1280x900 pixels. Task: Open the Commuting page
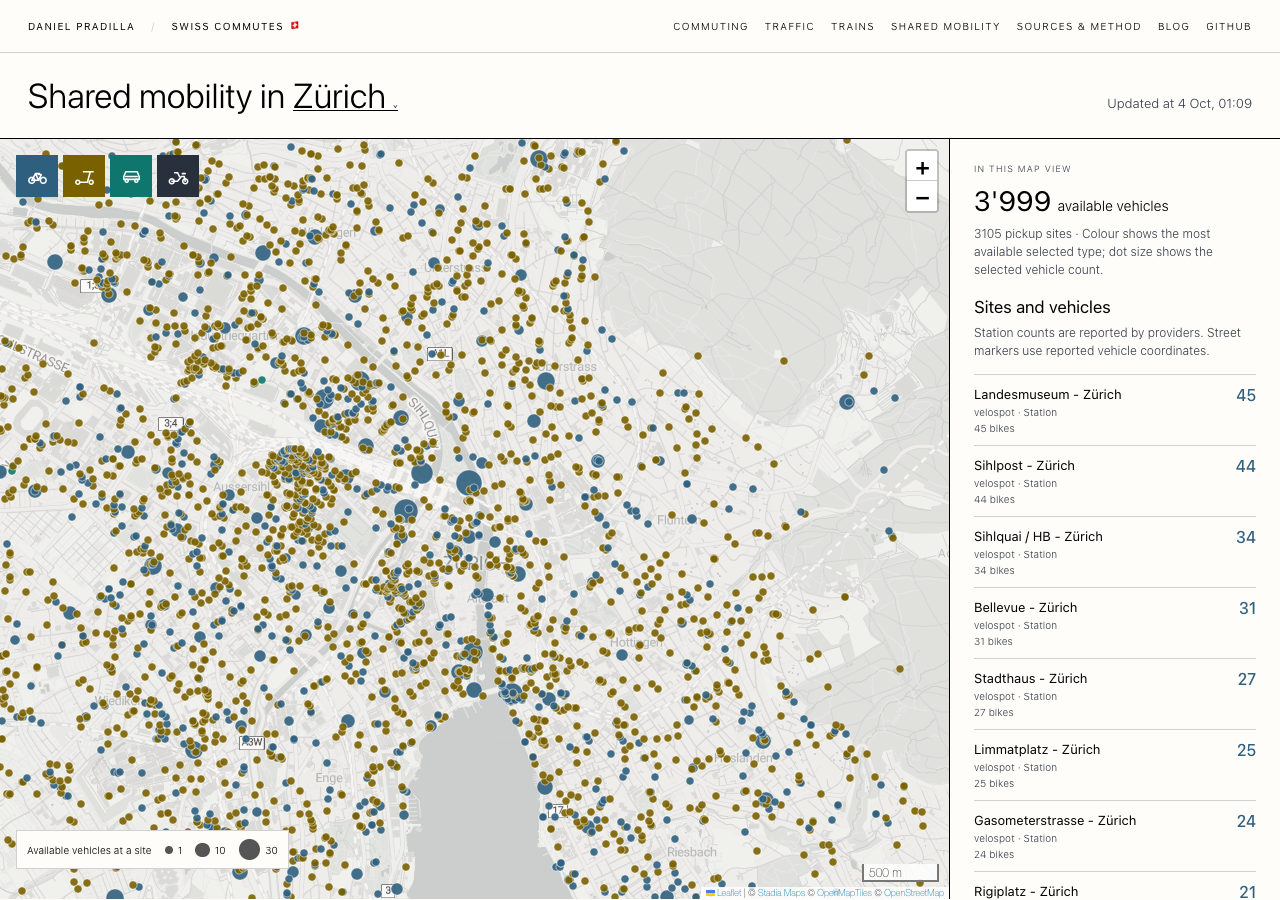(x=711, y=27)
